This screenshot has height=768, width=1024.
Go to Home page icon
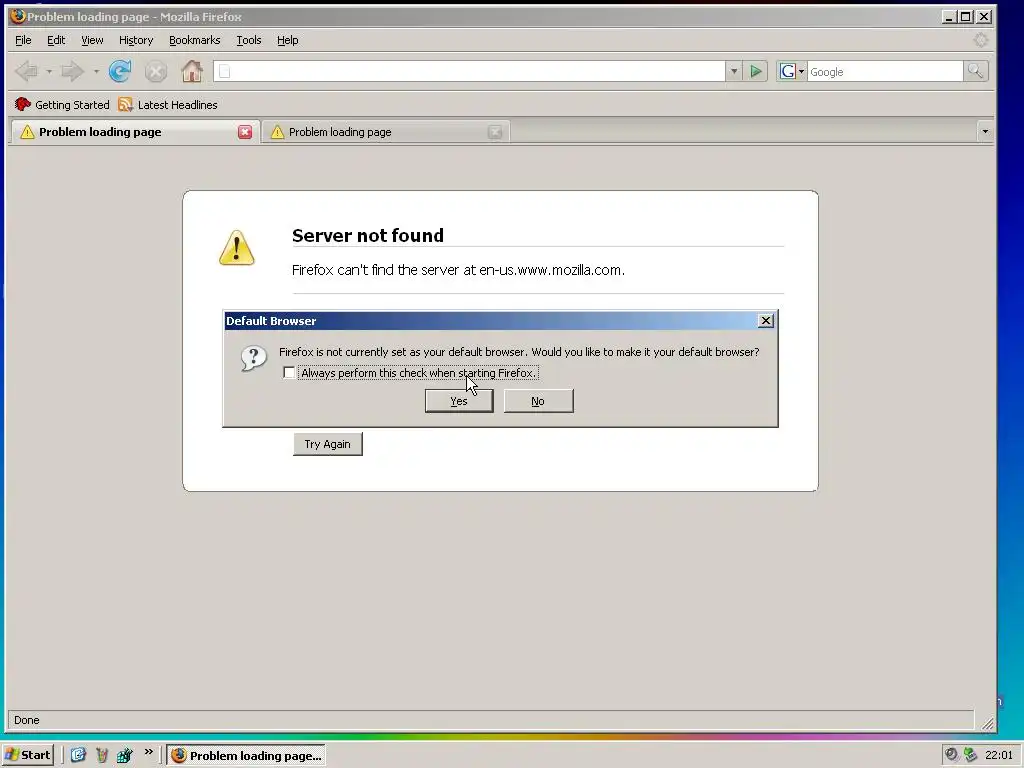tap(192, 71)
